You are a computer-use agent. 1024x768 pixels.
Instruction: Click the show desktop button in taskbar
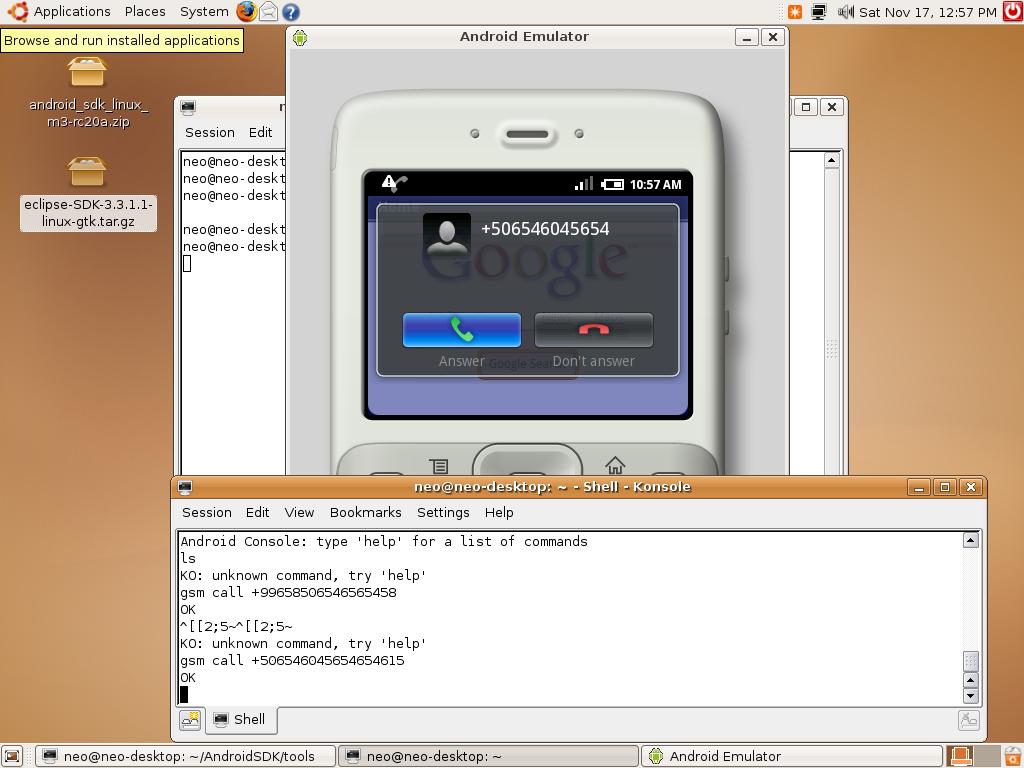pos(14,756)
